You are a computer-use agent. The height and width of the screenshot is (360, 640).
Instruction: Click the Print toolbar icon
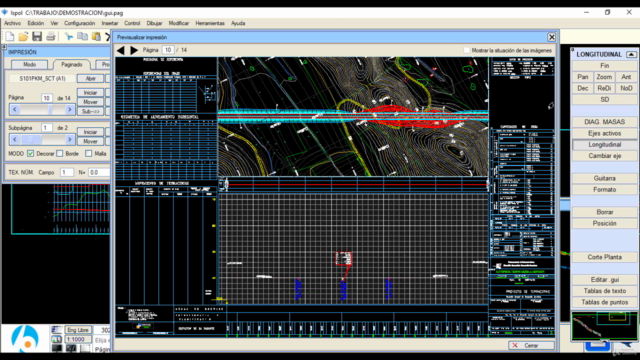51,37
